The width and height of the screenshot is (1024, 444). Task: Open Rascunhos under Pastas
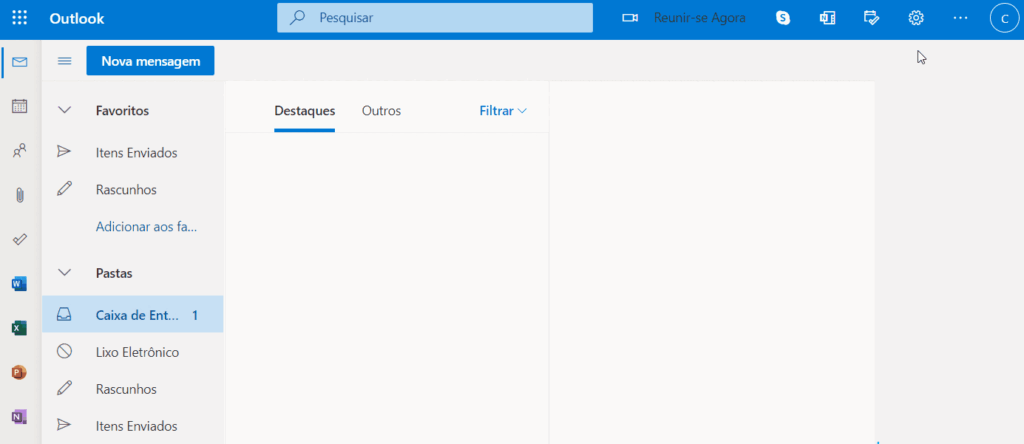point(133,389)
